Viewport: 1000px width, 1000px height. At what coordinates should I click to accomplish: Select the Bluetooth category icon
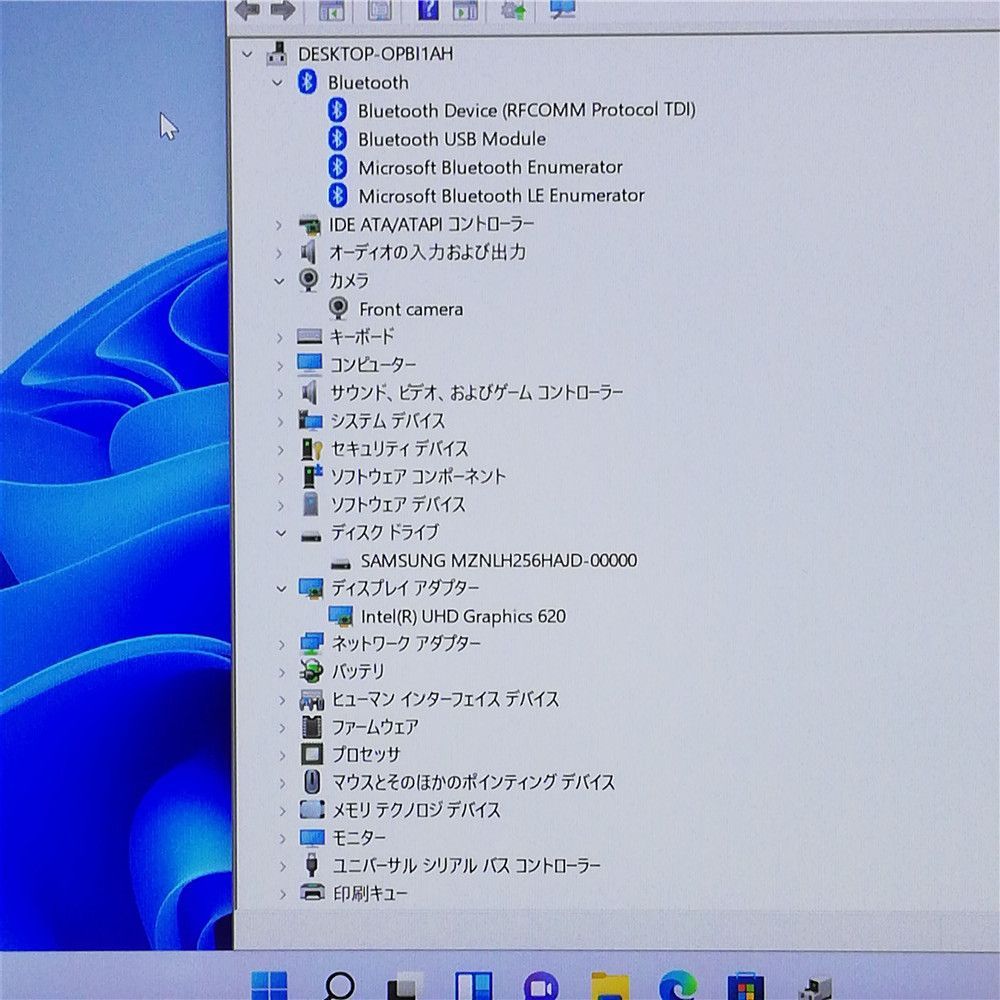307,82
